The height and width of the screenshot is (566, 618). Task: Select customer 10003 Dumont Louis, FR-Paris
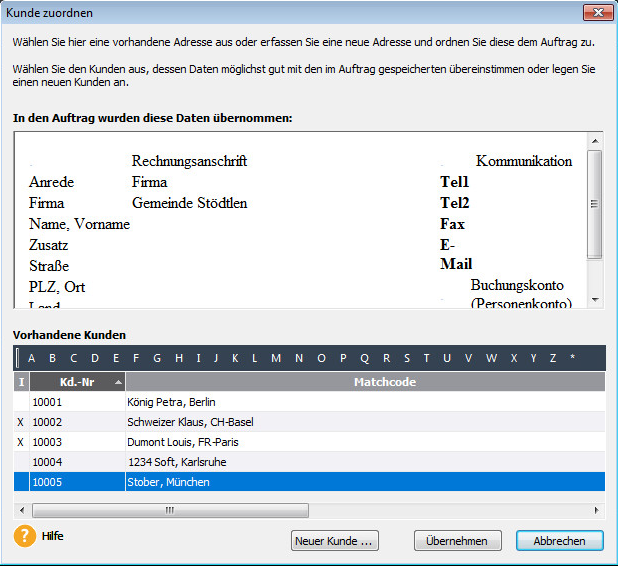[183, 442]
